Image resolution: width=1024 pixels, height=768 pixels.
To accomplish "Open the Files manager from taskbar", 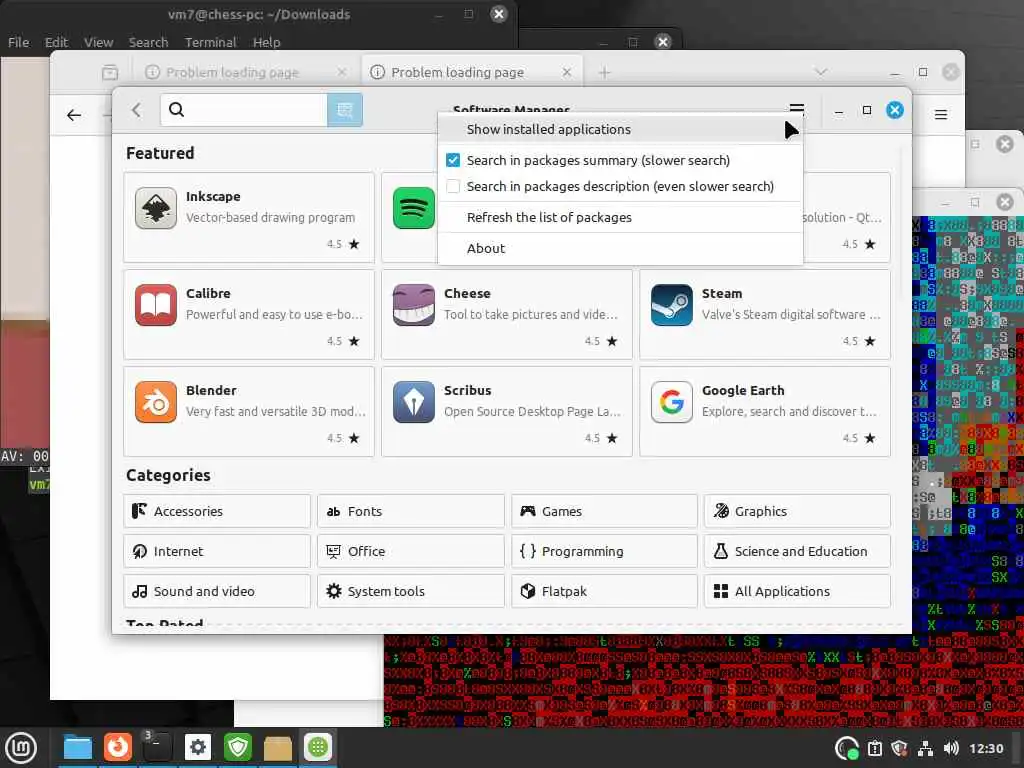I will coord(77,747).
